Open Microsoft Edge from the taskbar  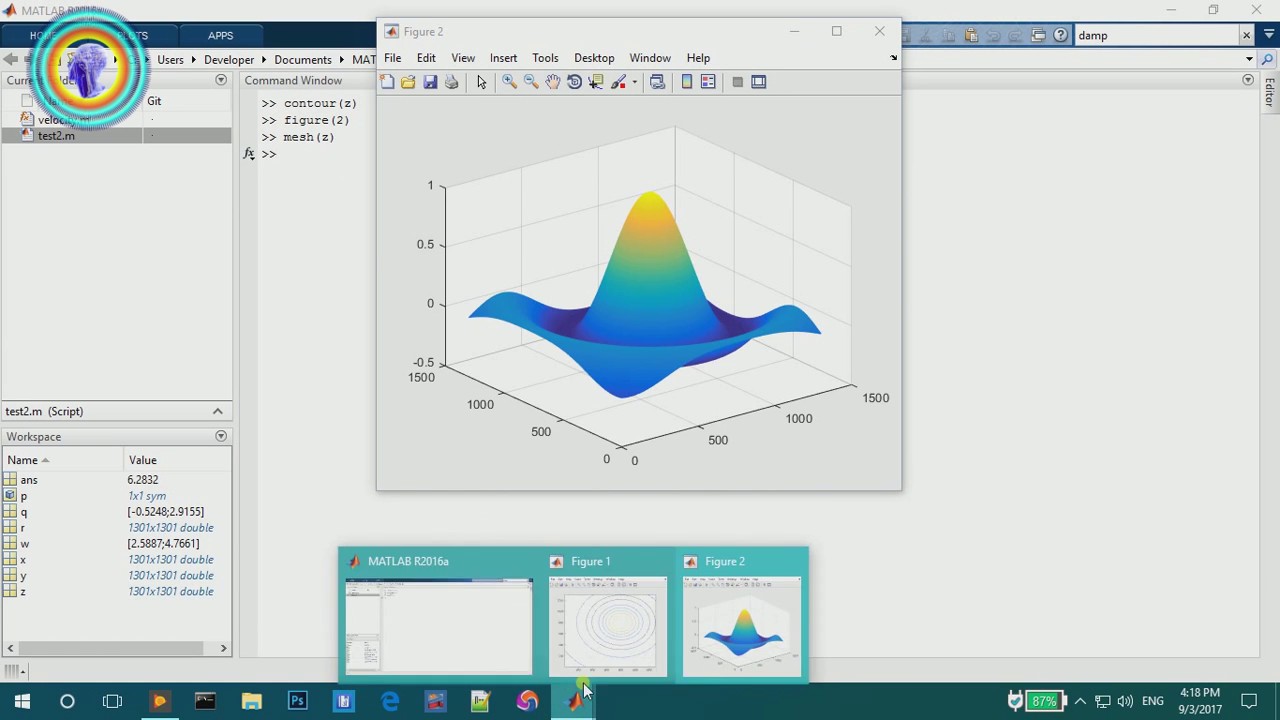(x=389, y=701)
